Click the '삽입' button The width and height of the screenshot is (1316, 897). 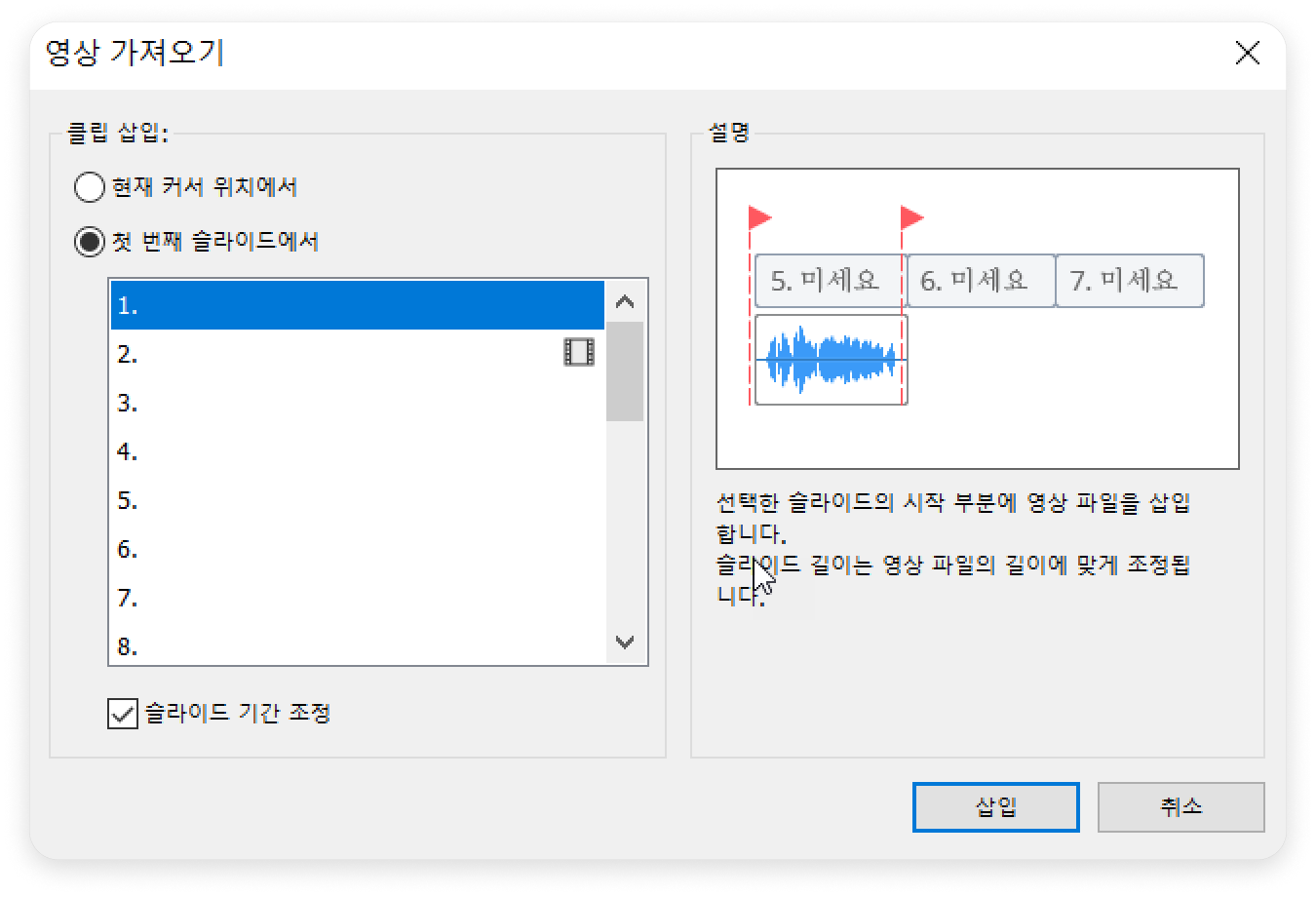pos(995,807)
